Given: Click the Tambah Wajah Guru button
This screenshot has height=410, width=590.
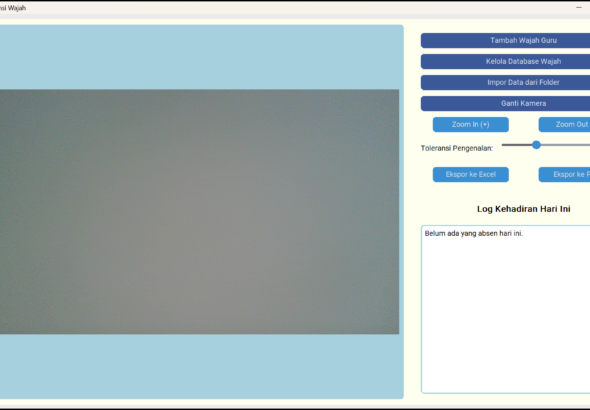Looking at the screenshot, I should point(505,41).
